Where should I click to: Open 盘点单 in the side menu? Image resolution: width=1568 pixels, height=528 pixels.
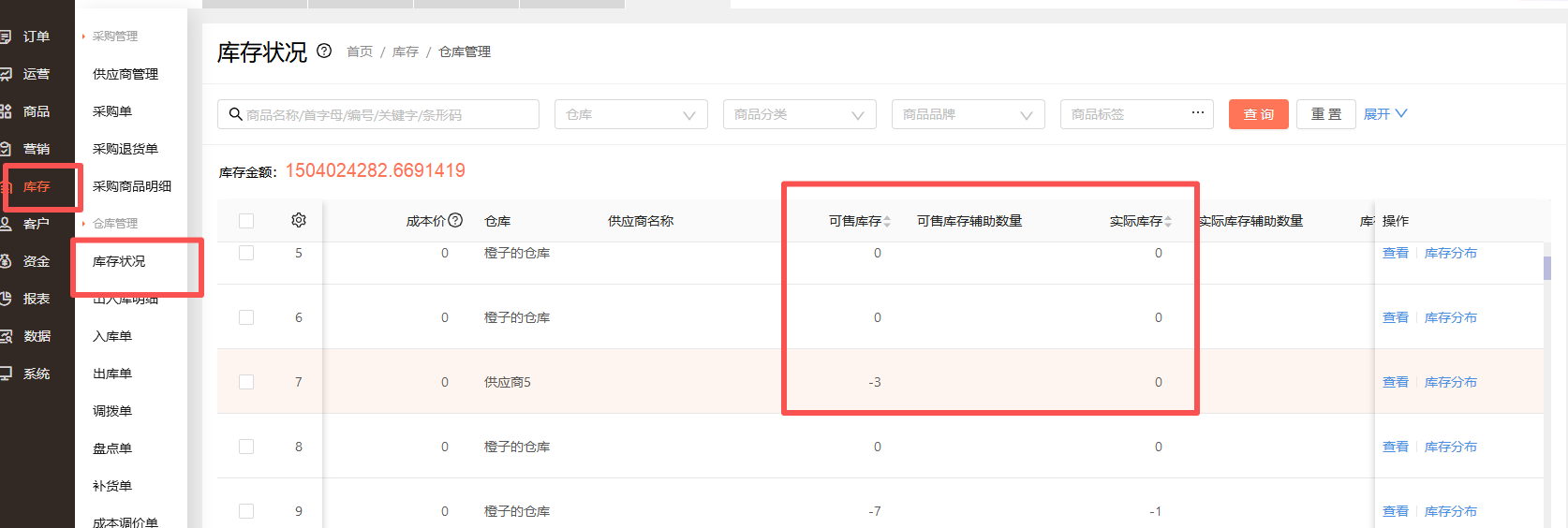coord(112,448)
